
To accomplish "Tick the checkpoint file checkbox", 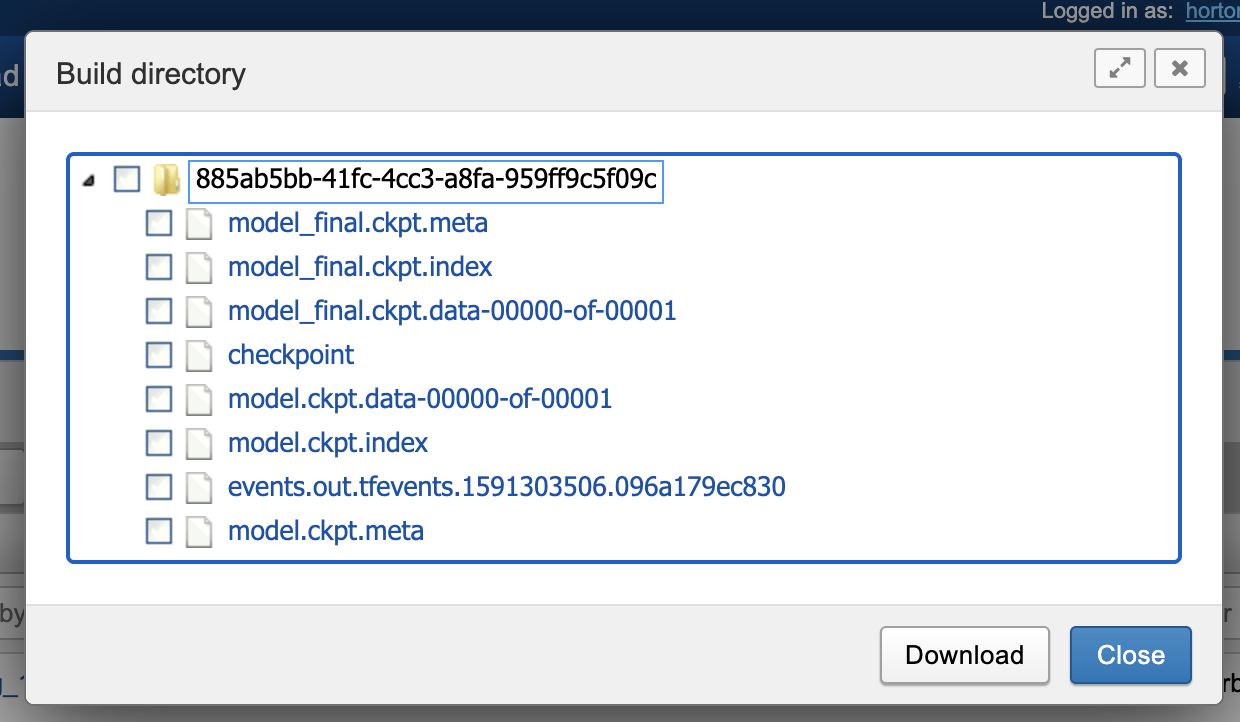I will [159, 355].
